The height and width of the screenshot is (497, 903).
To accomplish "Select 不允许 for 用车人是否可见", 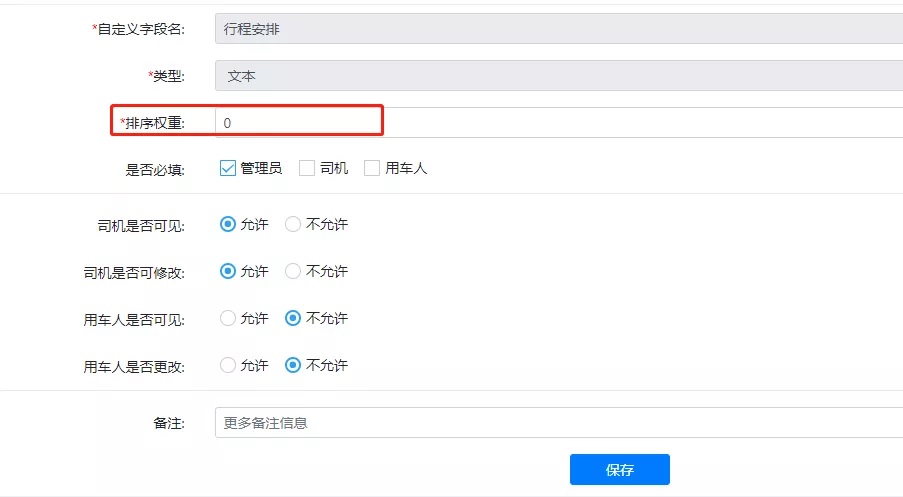I will click(x=293, y=318).
